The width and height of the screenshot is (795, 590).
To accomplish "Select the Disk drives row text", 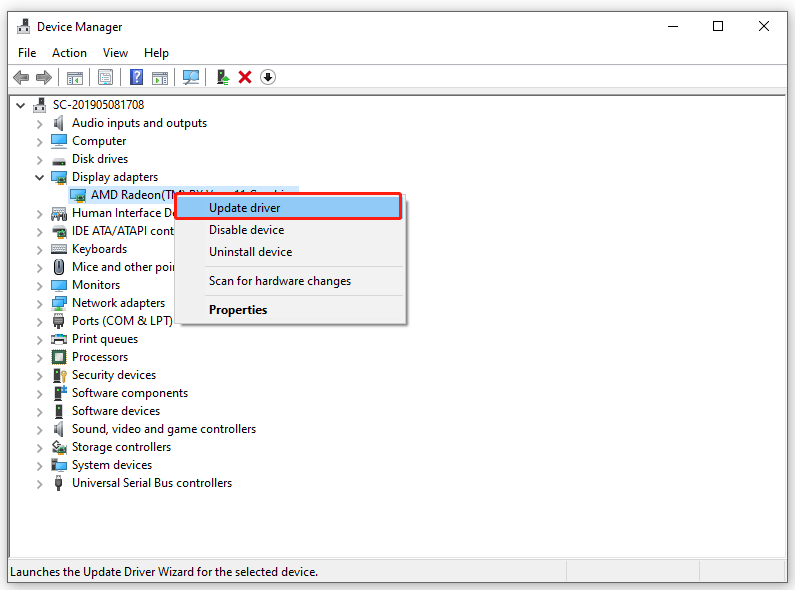I will click(x=100, y=159).
